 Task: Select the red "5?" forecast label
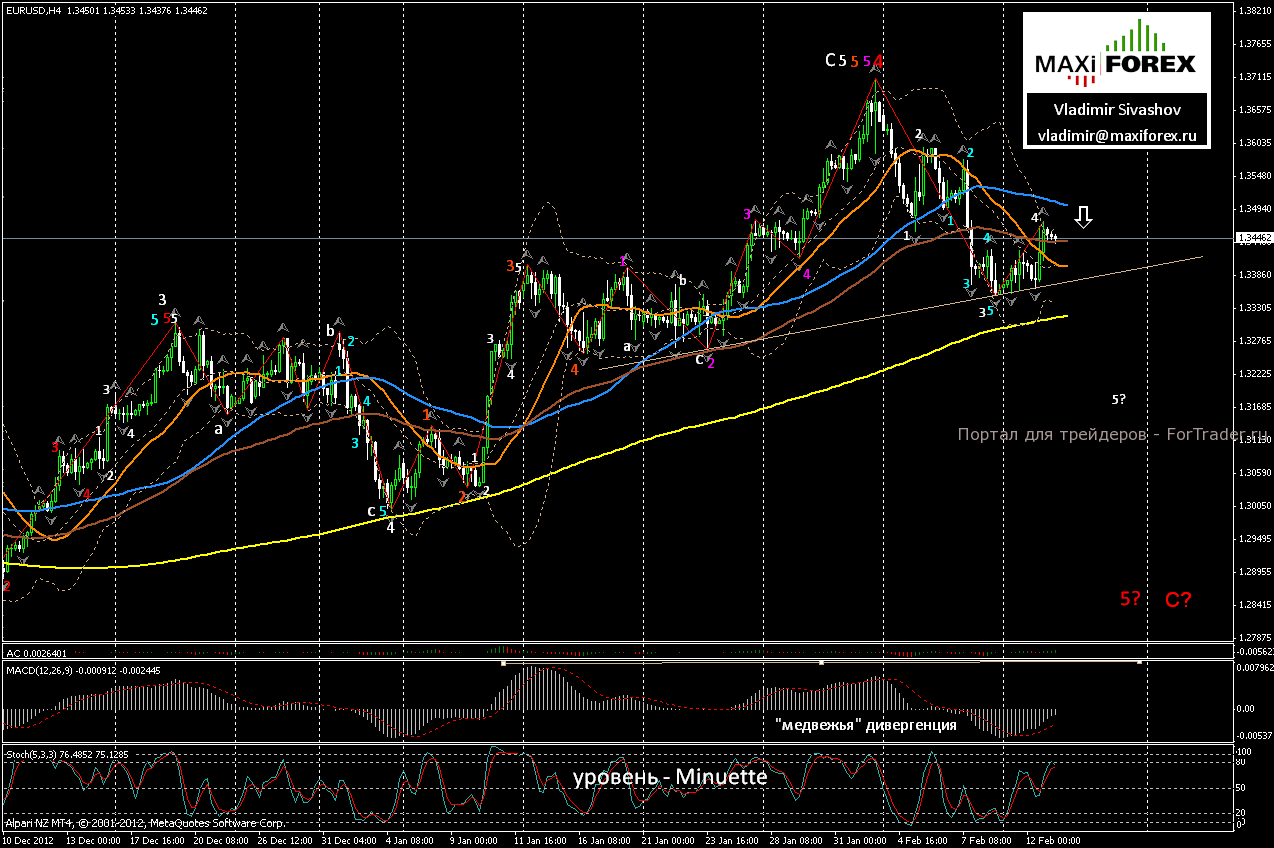pos(1131,599)
